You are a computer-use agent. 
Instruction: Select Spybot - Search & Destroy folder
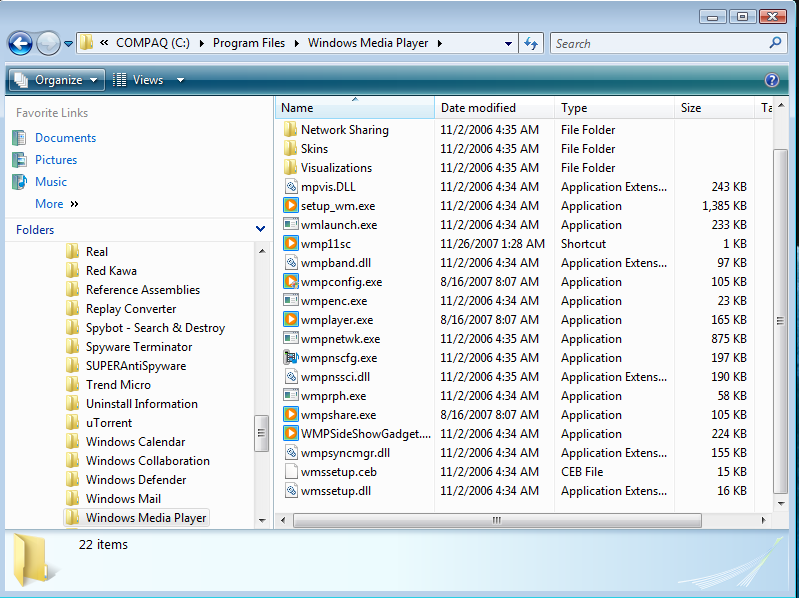click(155, 328)
